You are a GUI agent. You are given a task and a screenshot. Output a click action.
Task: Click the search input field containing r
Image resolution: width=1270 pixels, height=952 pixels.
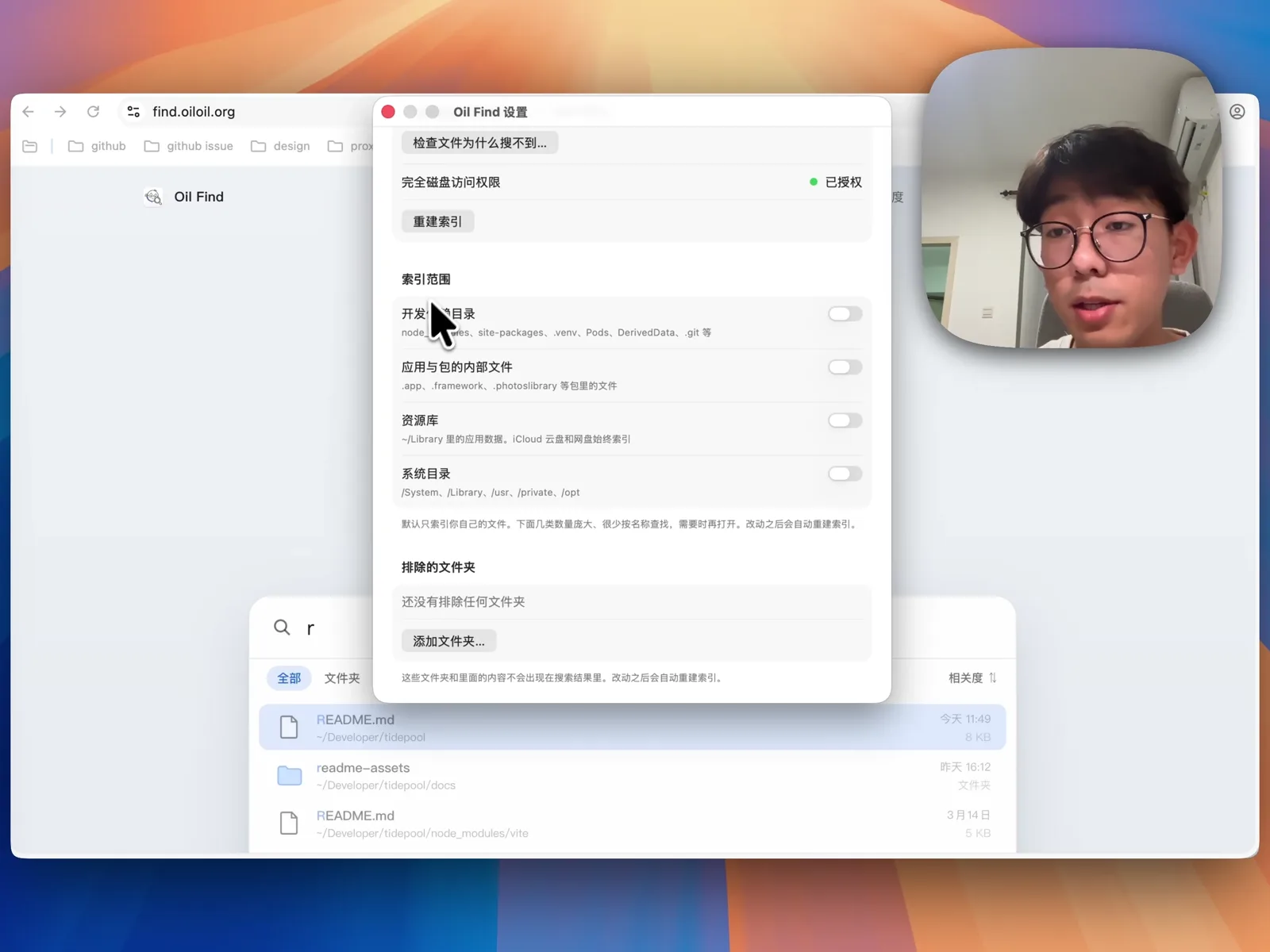pos(632,628)
